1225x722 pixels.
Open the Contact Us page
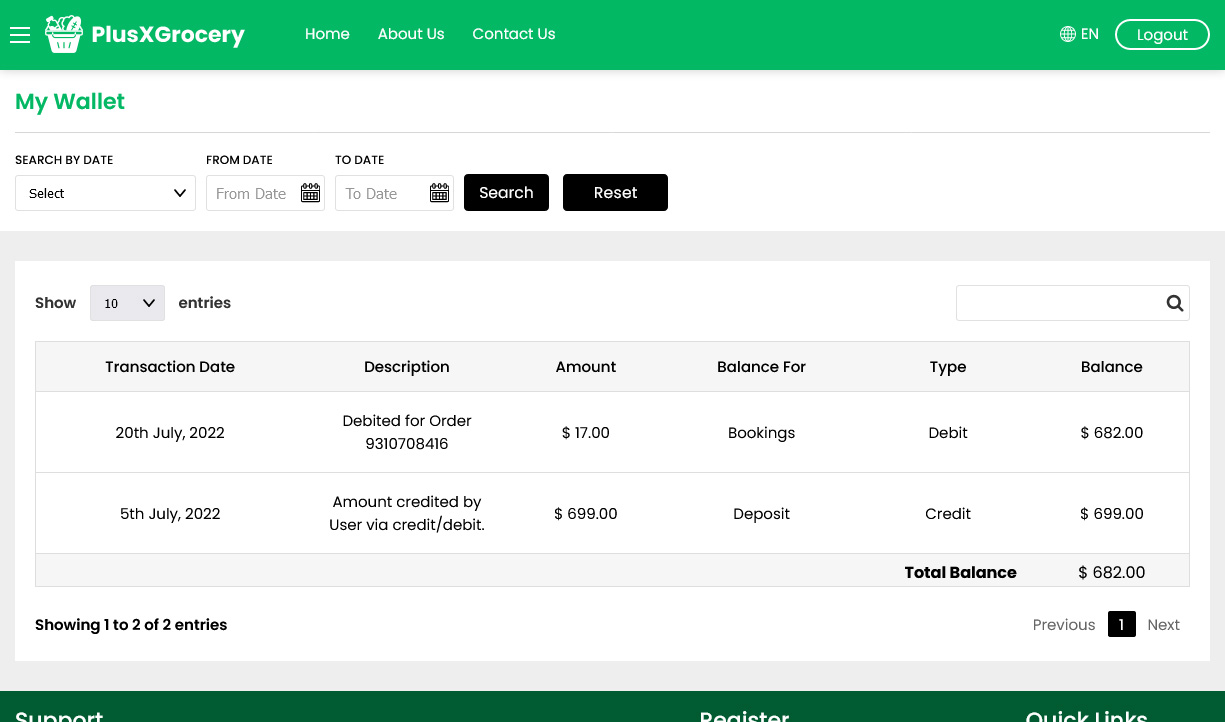pyautogui.click(x=514, y=34)
